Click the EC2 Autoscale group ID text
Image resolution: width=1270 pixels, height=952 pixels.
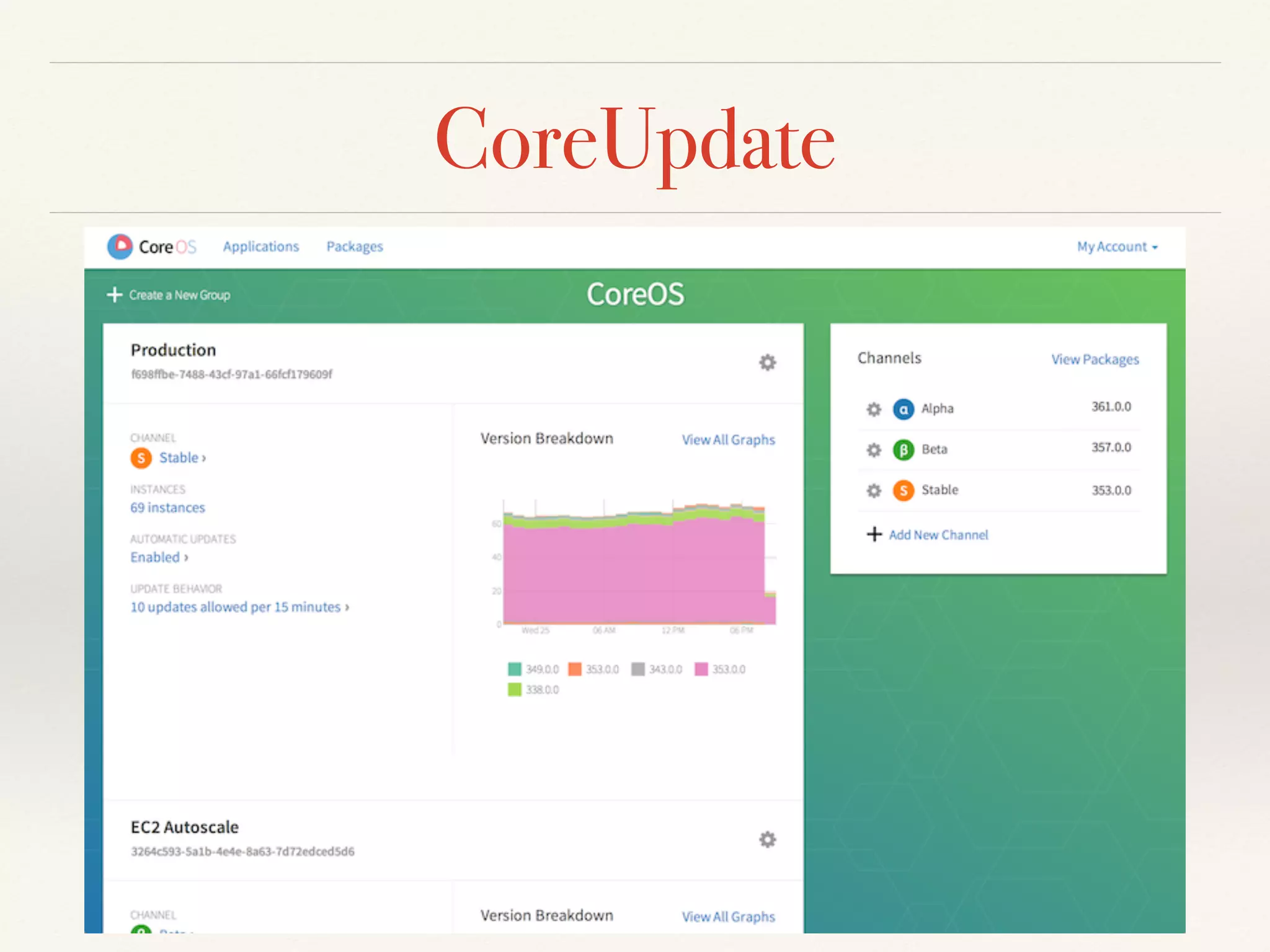point(242,852)
